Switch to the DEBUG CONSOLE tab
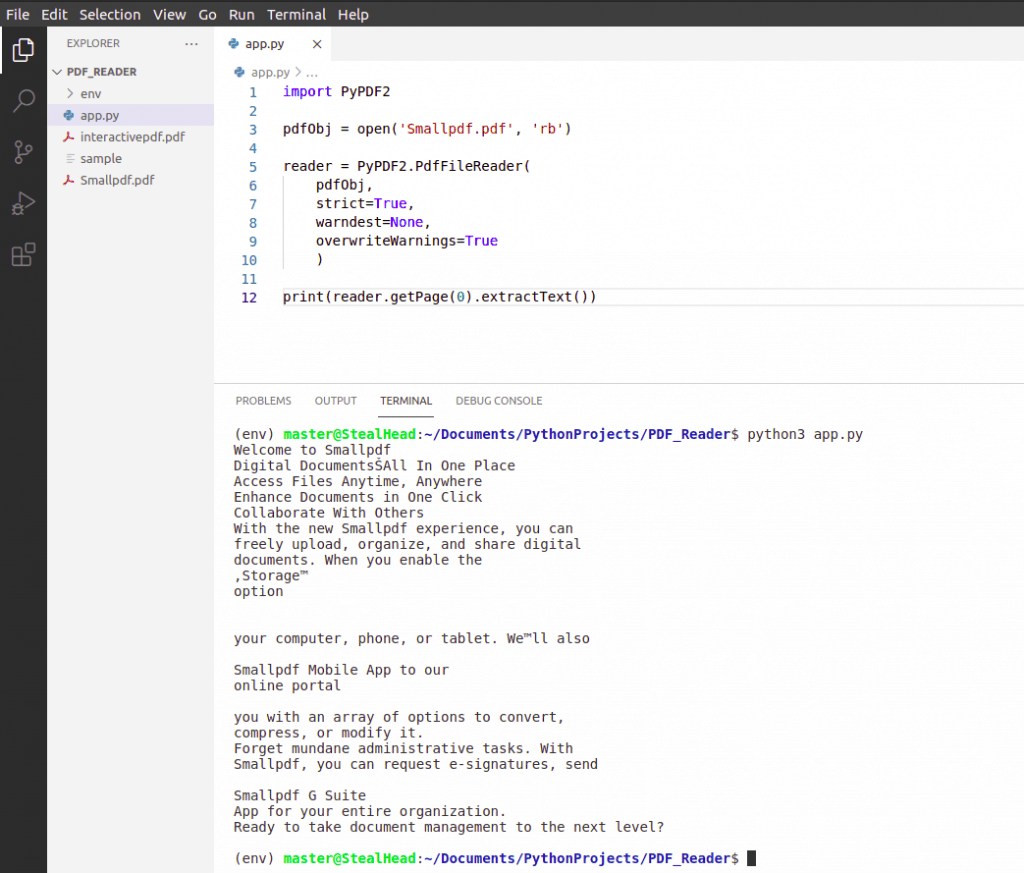The image size is (1024, 873). [x=498, y=400]
